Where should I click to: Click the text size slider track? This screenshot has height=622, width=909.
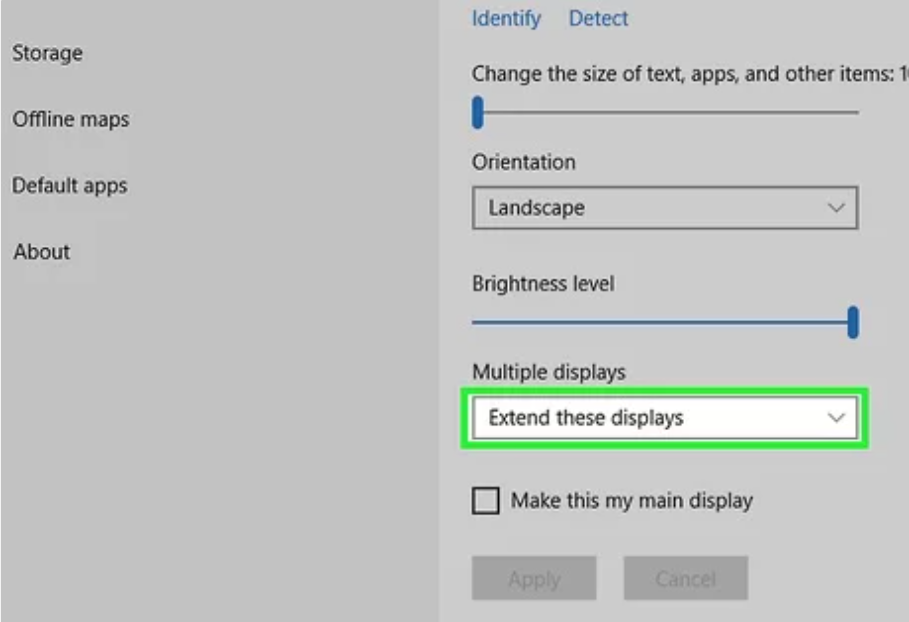coord(666,112)
